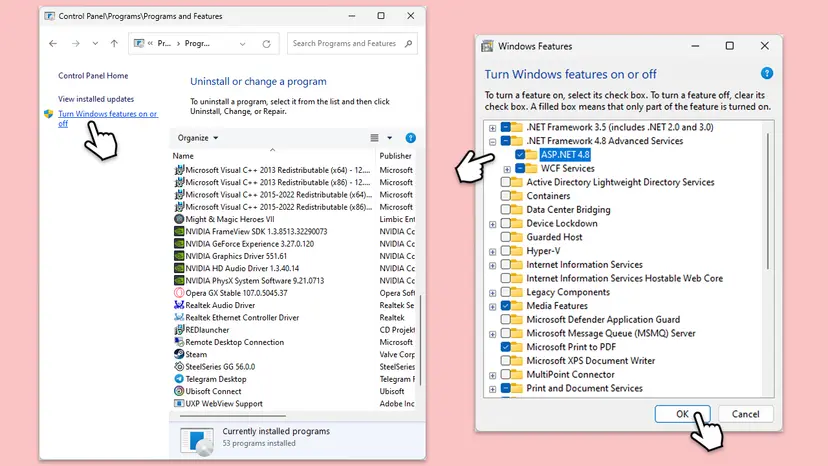828x466 pixels.
Task: Click the help icon in Programs and Features
Action: (410, 138)
